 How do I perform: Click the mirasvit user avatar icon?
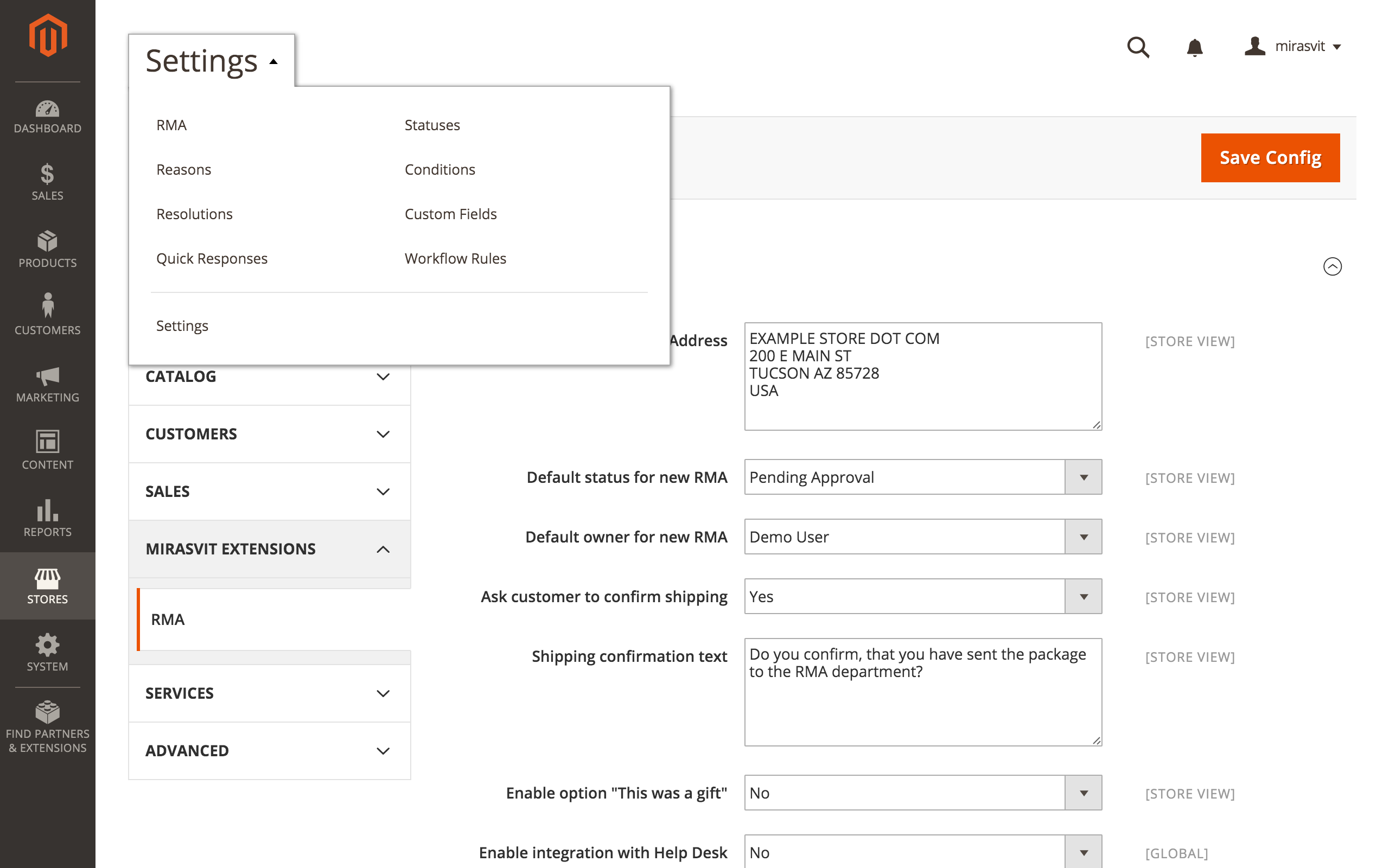(1254, 46)
